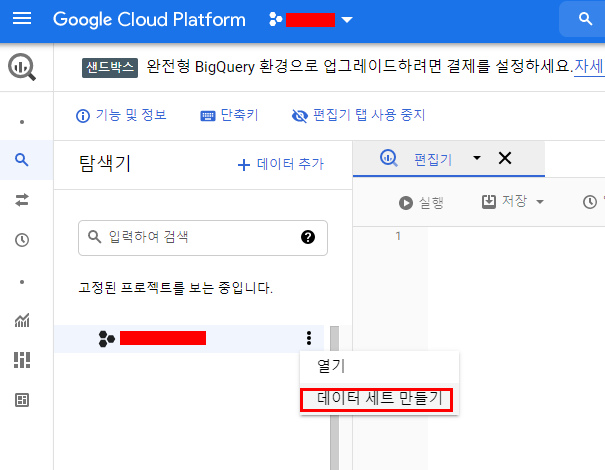605x470 pixels.
Task: Click the explorer panel vertical scrollbar
Action: (x=335, y=397)
